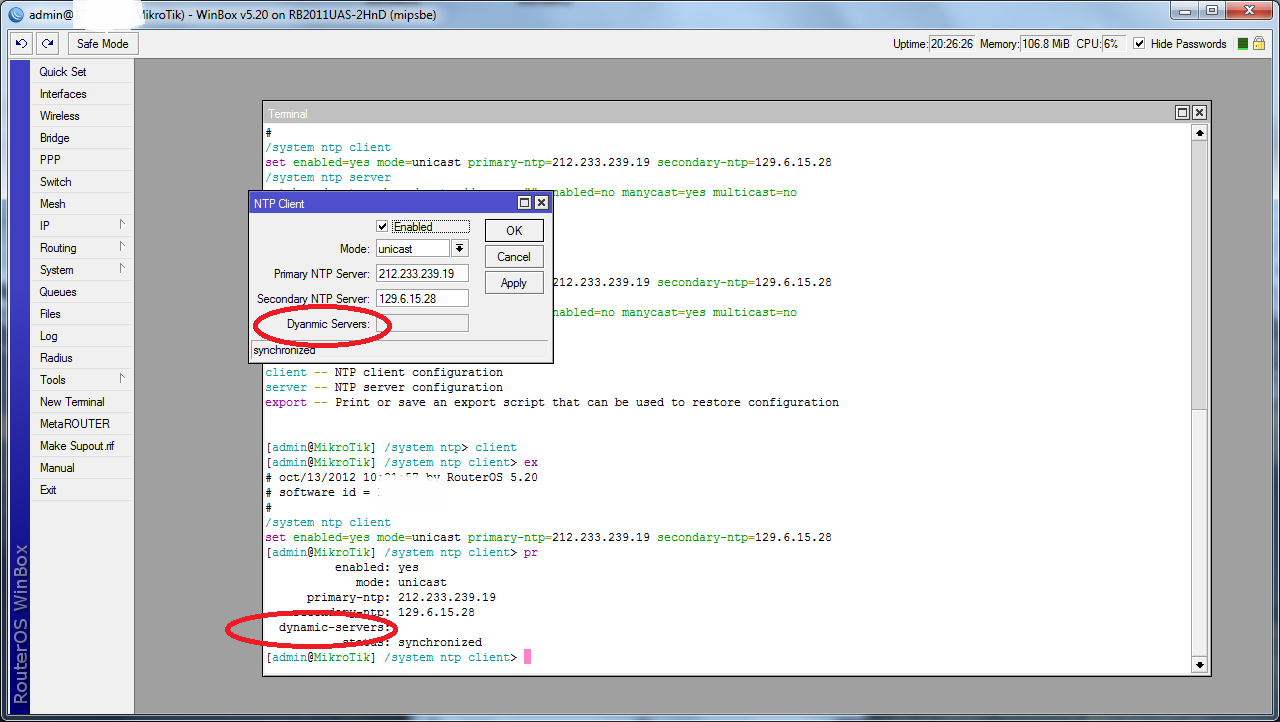Click the Undo arrow icon
Screen dimensions: 1280x722
pyautogui.click(x=21, y=44)
